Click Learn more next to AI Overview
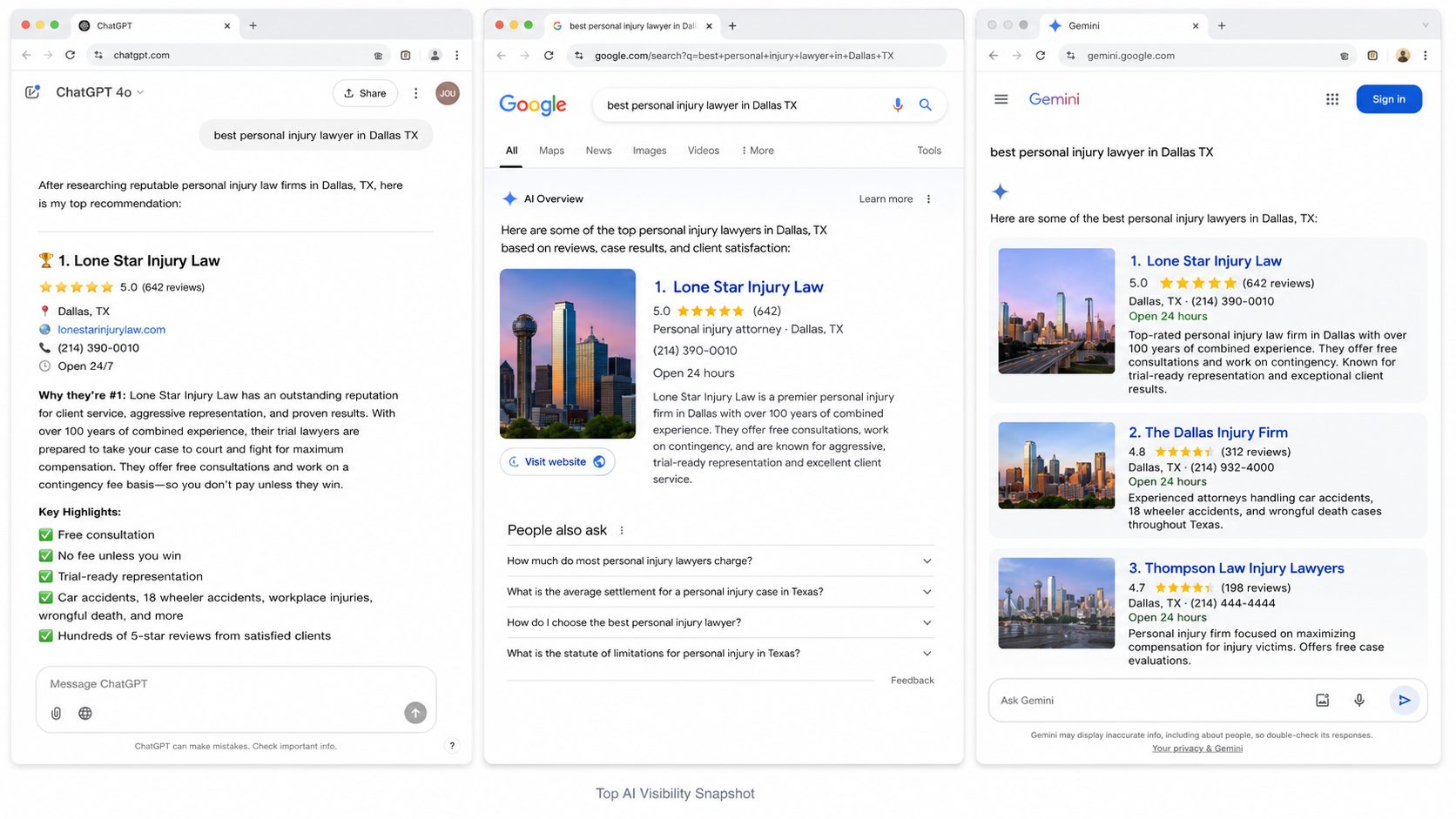This screenshot has height=819, width=1456. pyautogui.click(x=886, y=199)
